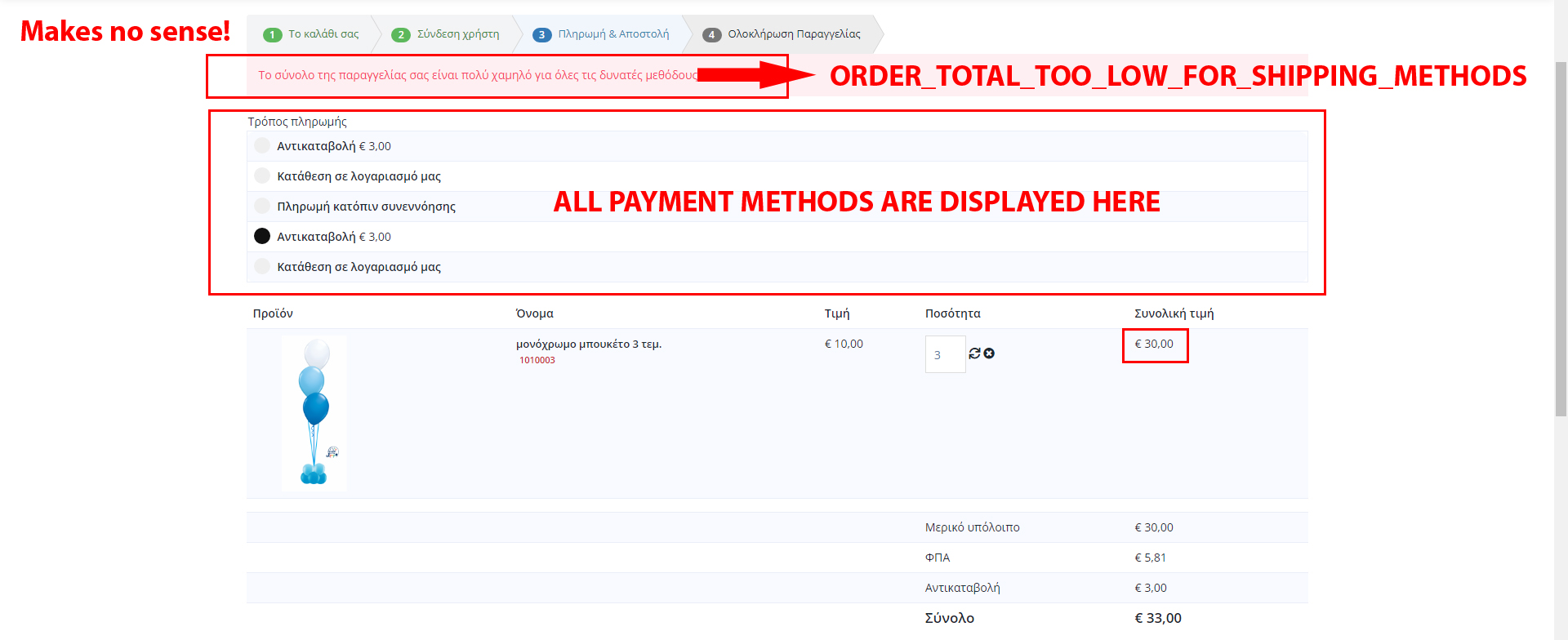Click the green step 2 number badge
1568x640 pixels.
tap(401, 34)
